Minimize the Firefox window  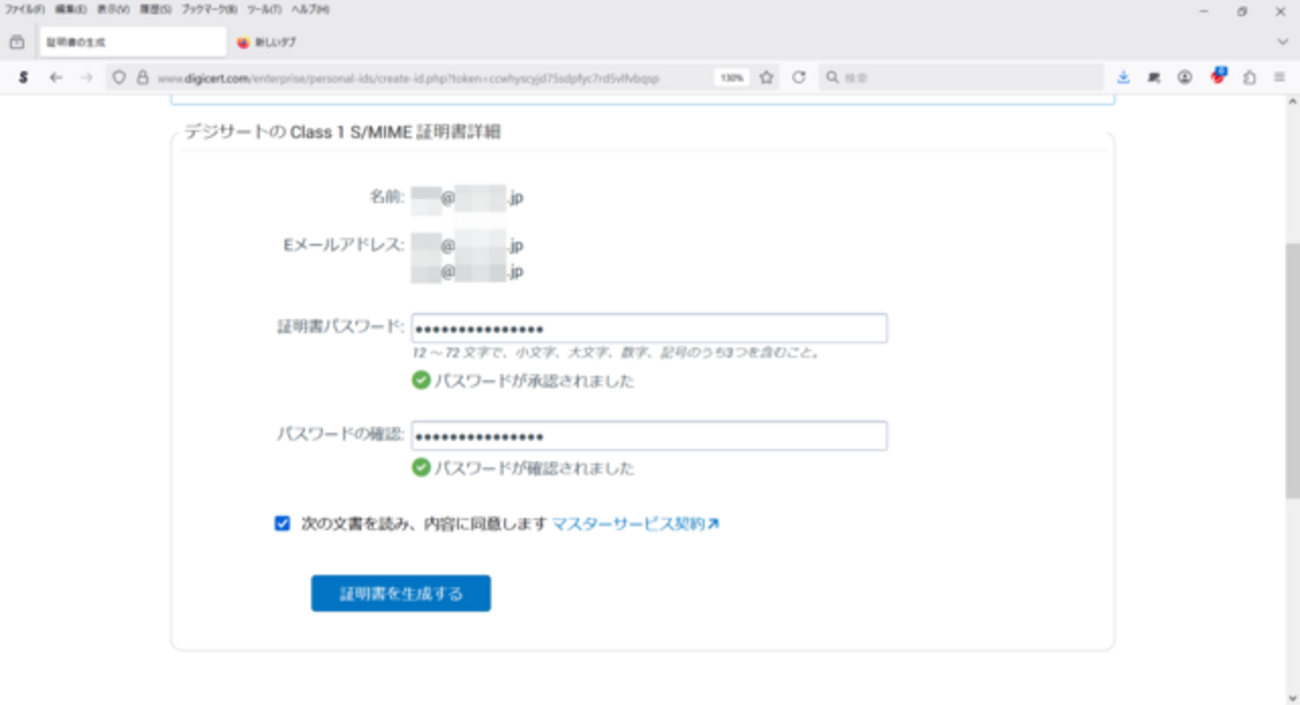pyautogui.click(x=1203, y=11)
